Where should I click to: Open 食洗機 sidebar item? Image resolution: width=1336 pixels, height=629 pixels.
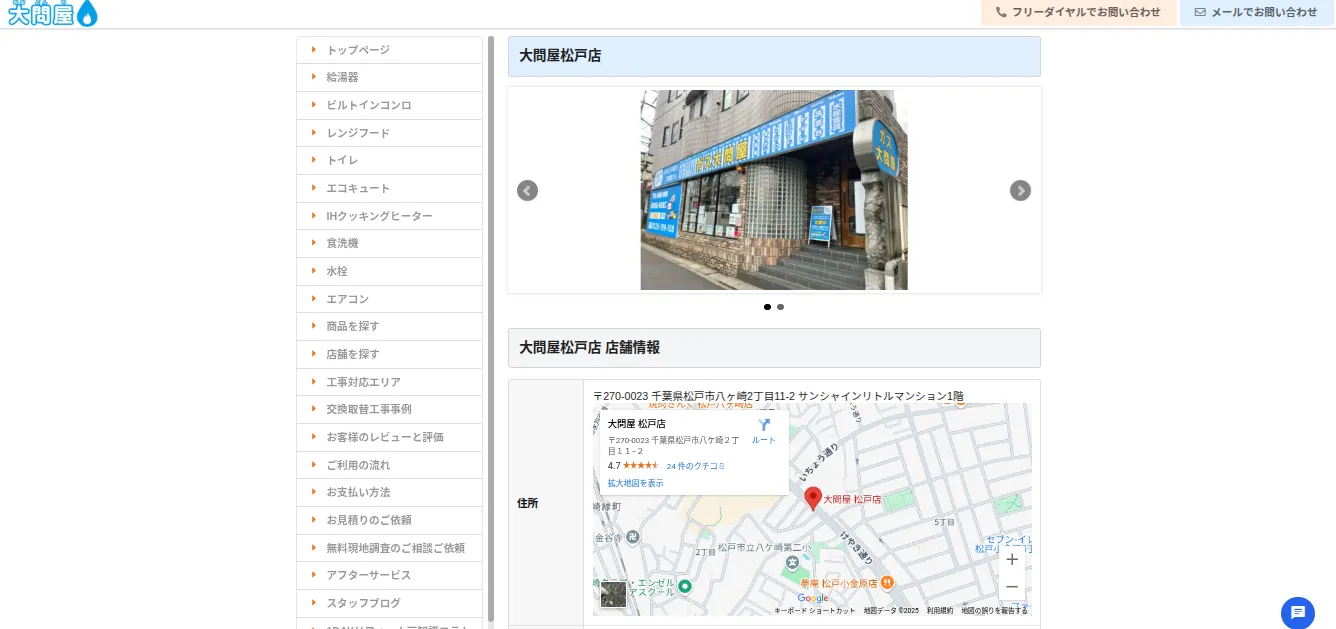point(389,243)
